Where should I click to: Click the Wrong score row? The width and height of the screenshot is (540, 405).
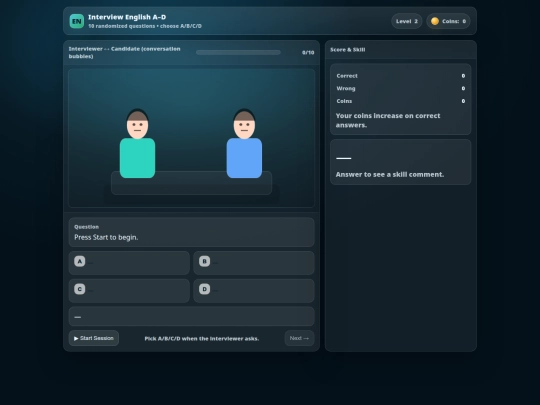[x=401, y=89]
